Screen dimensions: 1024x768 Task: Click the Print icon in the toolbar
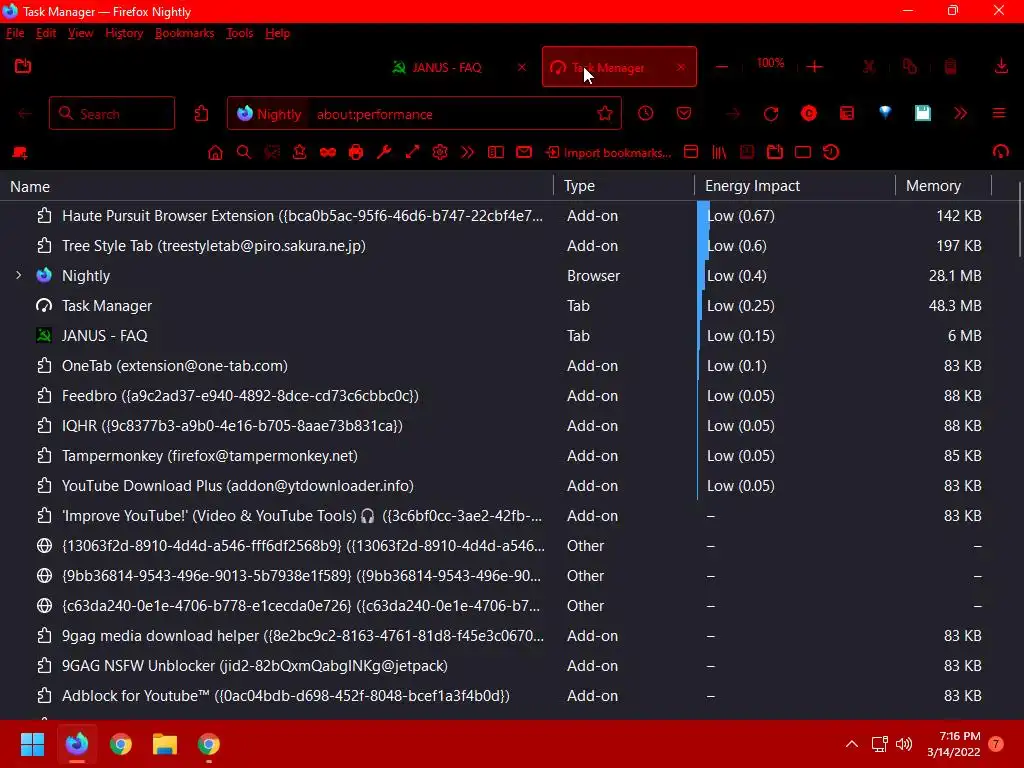click(356, 153)
